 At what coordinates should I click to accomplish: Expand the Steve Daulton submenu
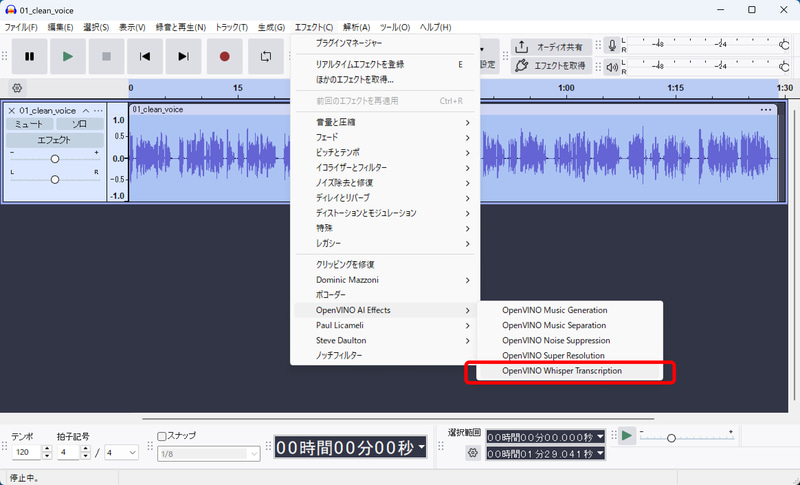point(385,340)
